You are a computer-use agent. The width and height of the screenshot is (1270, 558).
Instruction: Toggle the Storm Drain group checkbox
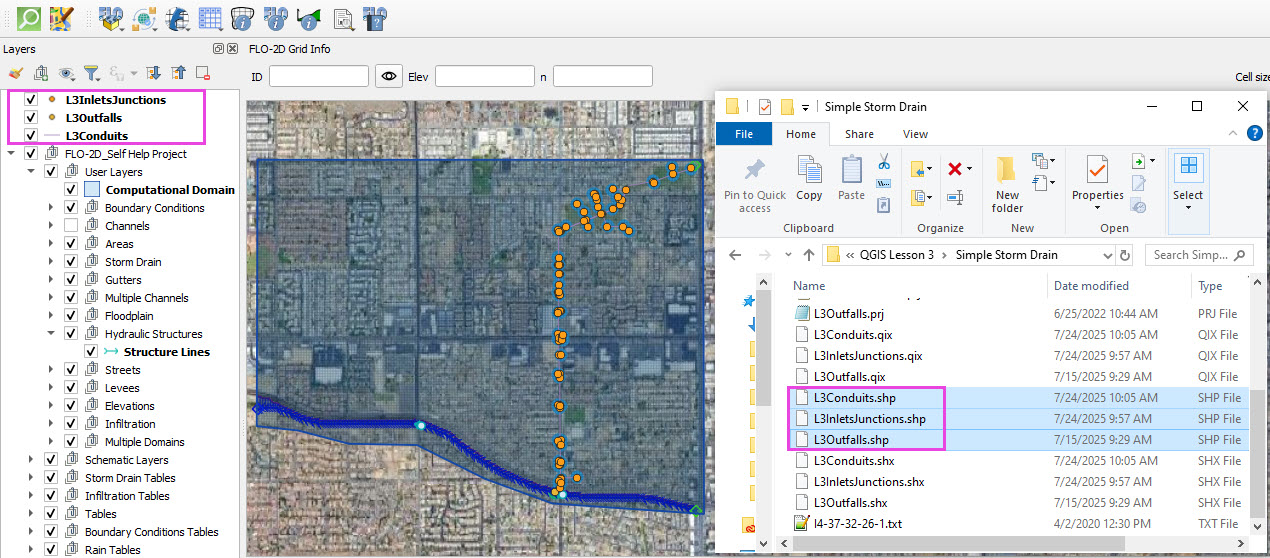click(x=71, y=262)
